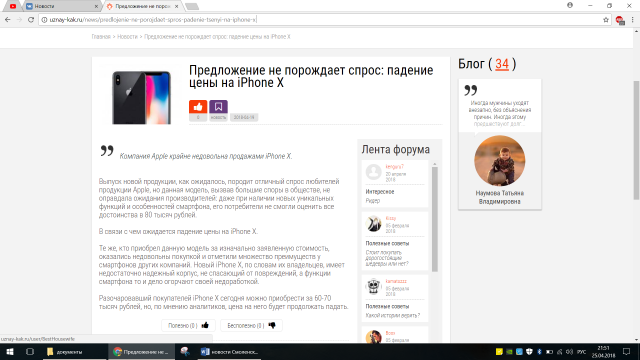Click the browser forward arrow
This screenshot has height=360, width=640.
coord(19,20)
